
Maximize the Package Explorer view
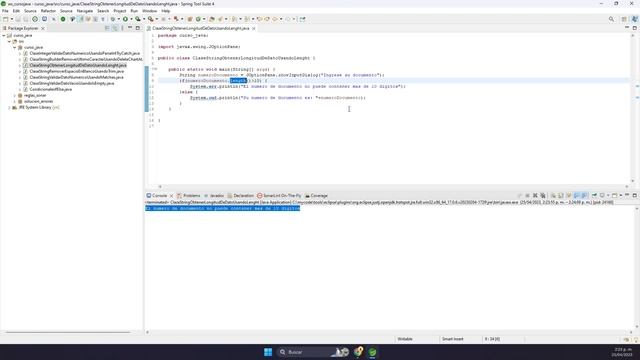(138, 28)
